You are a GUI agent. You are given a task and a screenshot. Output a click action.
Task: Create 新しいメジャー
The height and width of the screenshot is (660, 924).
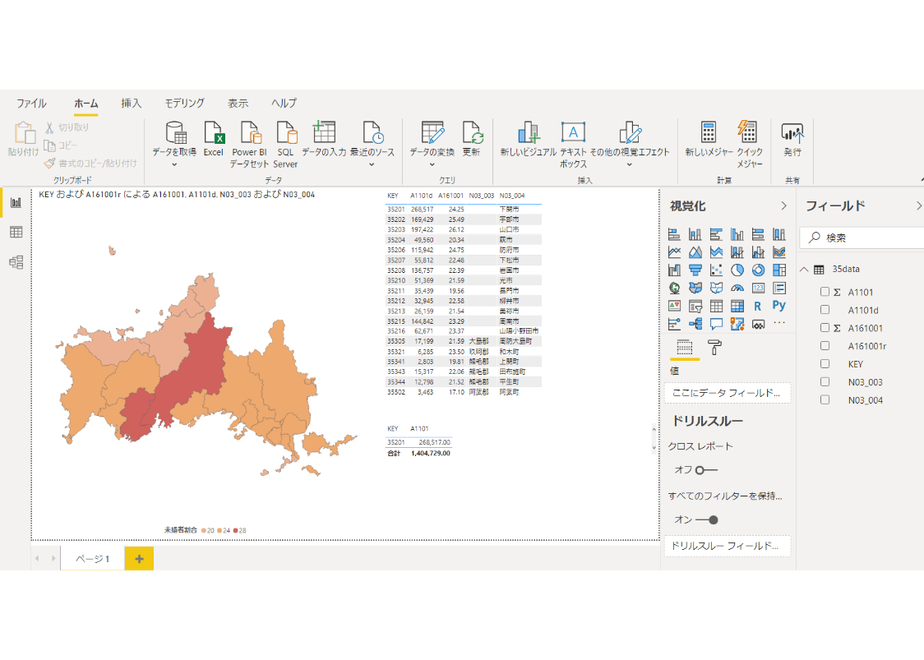pos(708,139)
